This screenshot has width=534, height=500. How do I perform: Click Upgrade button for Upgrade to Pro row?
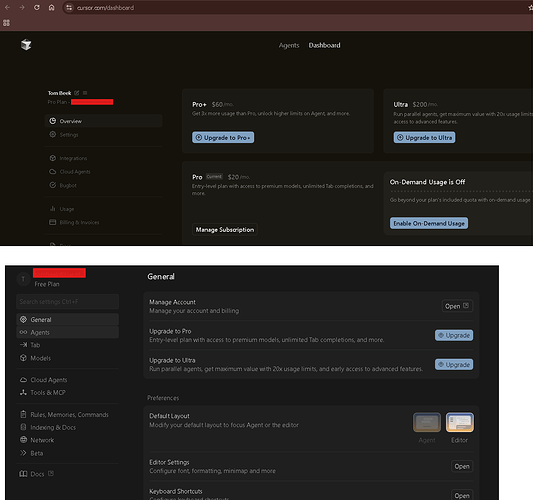click(454, 335)
